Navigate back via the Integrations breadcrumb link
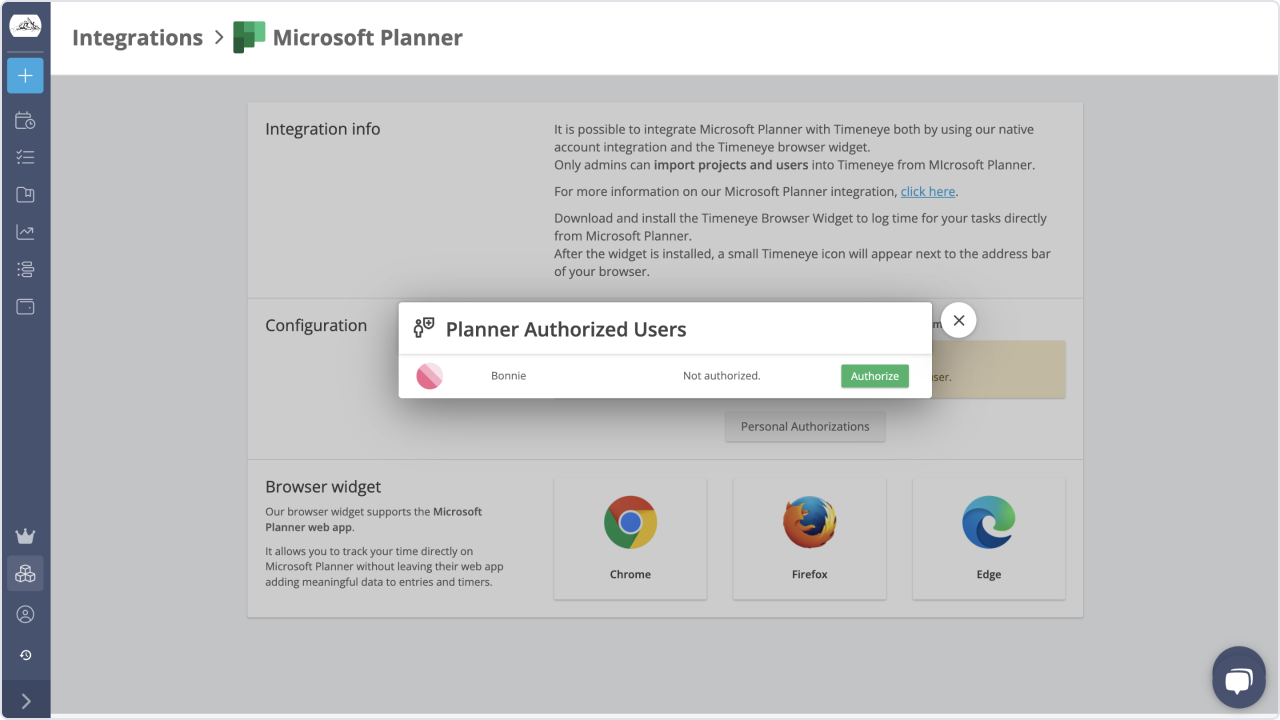1280x720 pixels. (137, 37)
